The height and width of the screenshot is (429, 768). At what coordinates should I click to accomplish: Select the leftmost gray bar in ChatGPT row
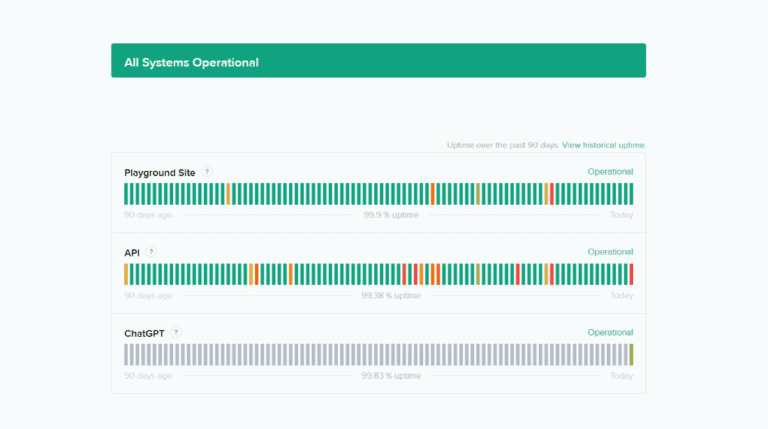[x=126, y=354]
